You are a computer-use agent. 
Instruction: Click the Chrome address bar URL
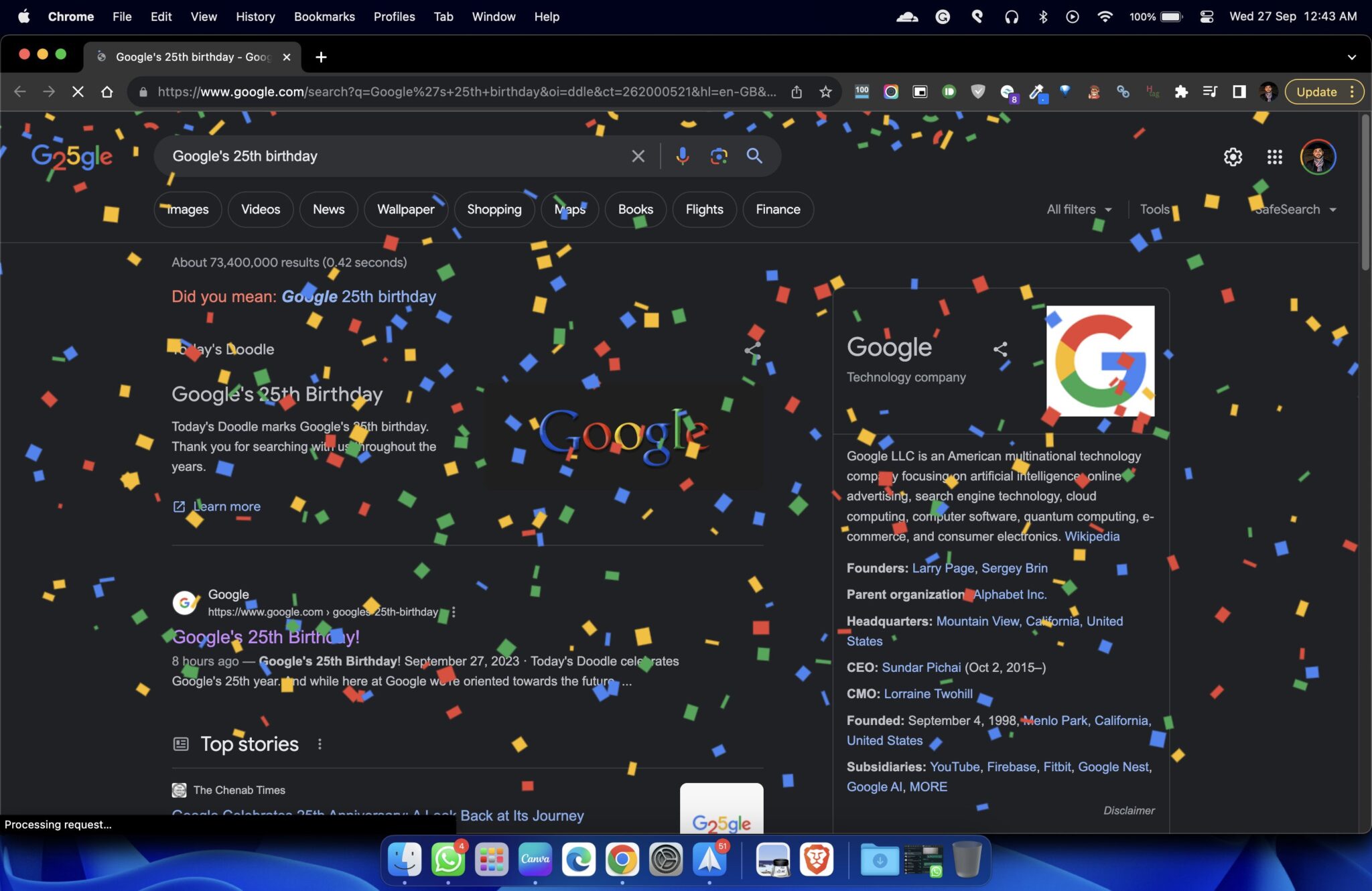point(467,92)
